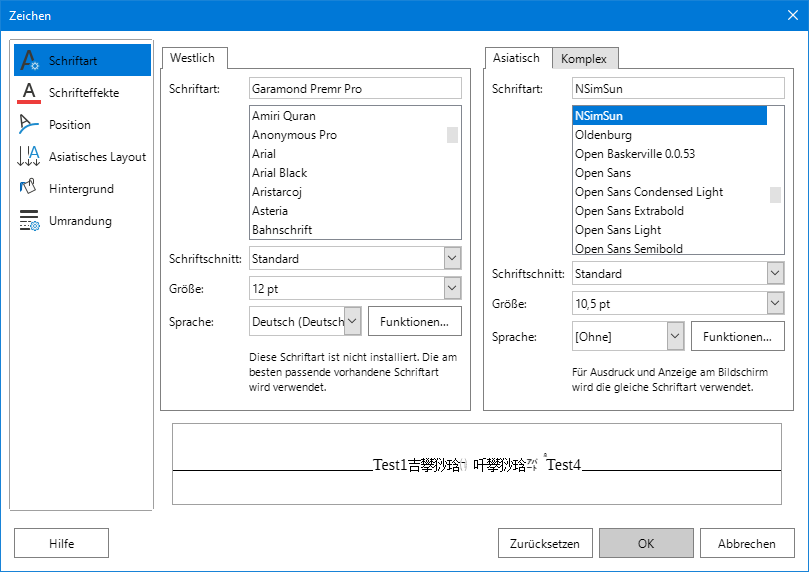Click Funktionen button under Asiatisch
The width and height of the screenshot is (809, 572).
click(x=737, y=337)
